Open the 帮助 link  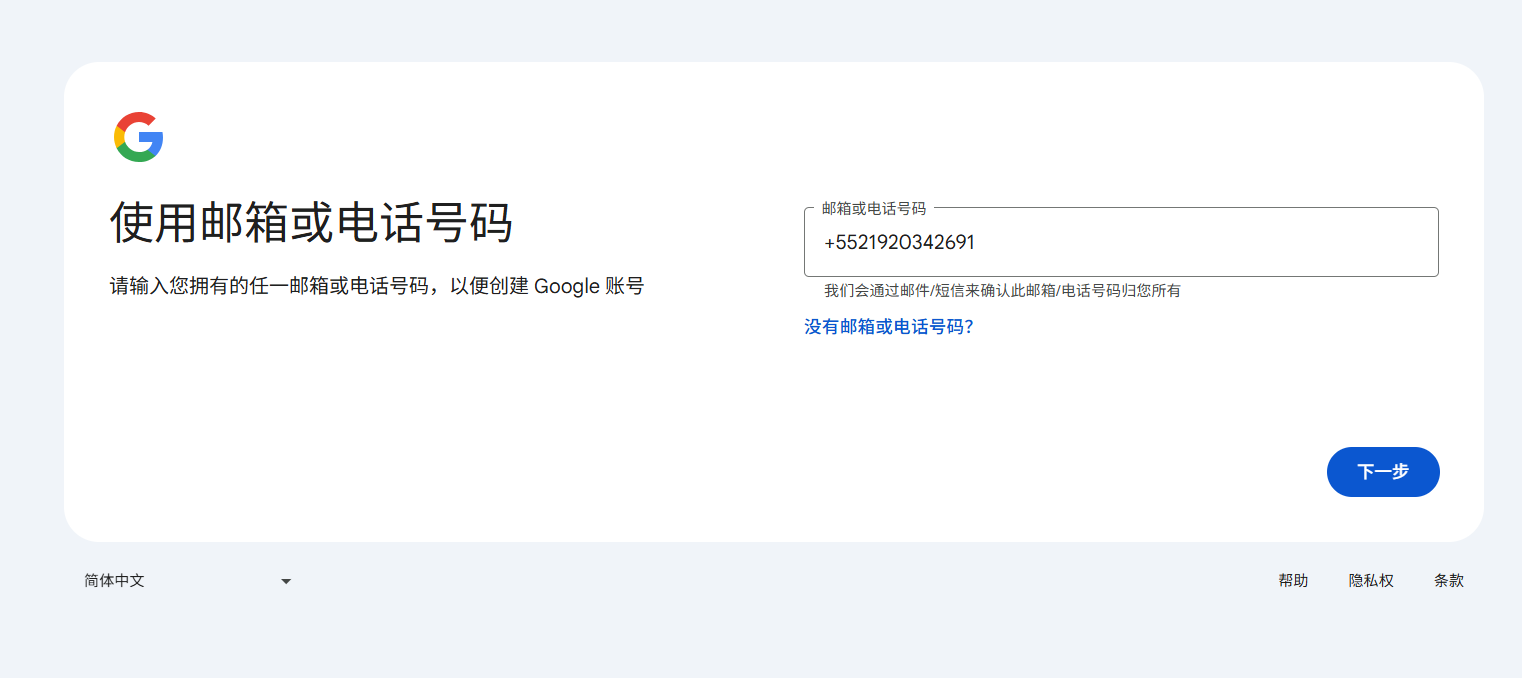[x=1293, y=581]
